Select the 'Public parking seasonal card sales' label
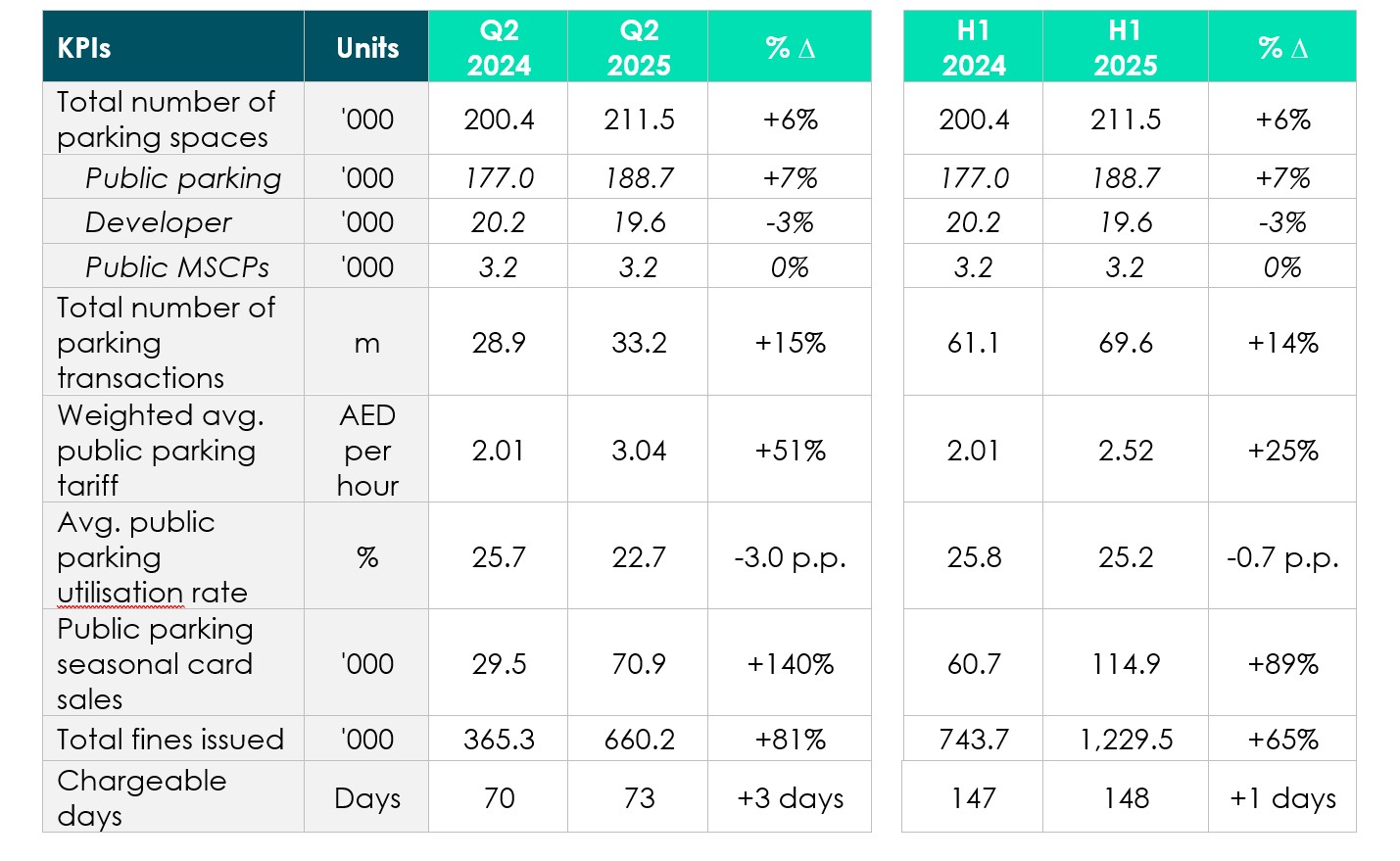Viewport: 1400px width, 861px height. [155, 664]
